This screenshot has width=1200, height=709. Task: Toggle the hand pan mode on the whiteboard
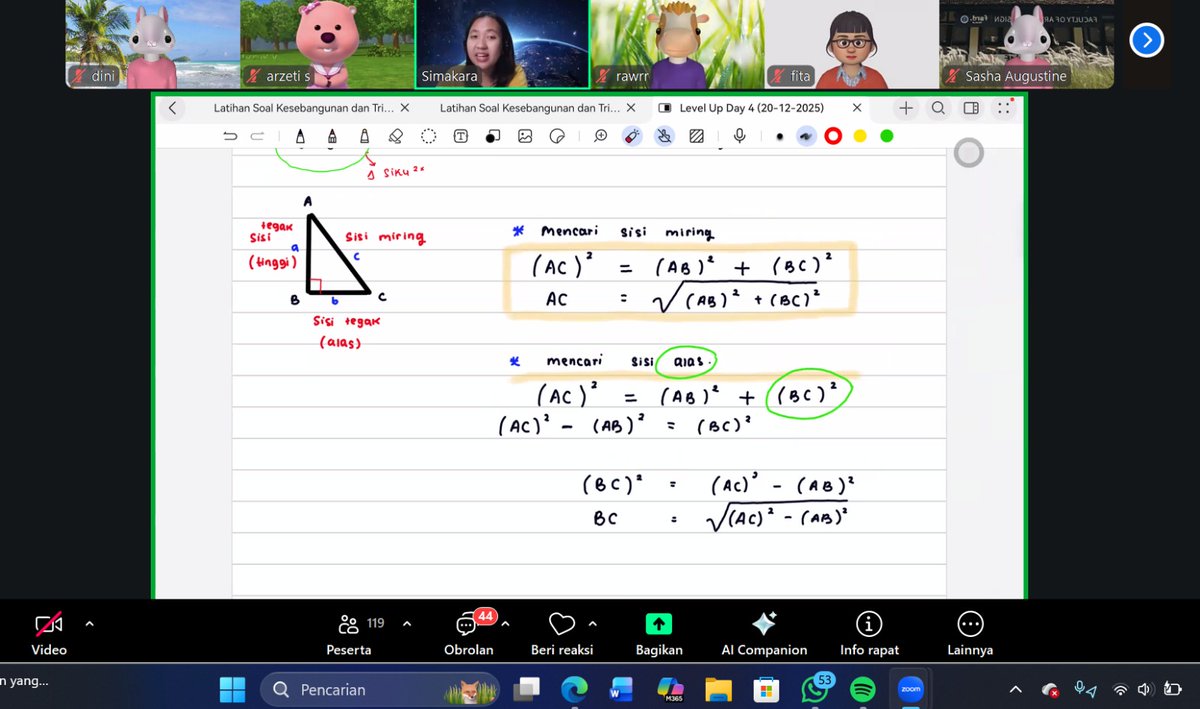(x=664, y=136)
